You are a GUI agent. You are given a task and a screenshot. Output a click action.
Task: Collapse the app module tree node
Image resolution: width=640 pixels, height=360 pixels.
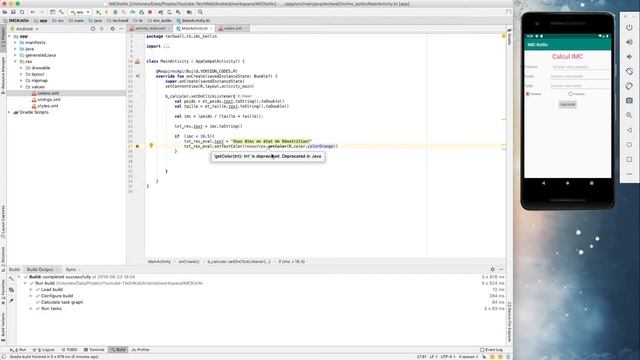click(x=10, y=36)
